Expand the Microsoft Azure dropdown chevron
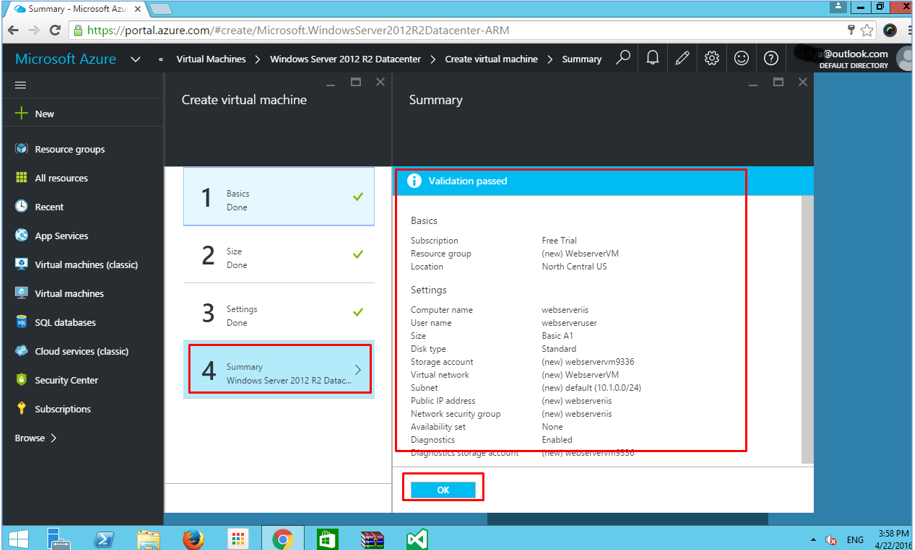 point(135,59)
